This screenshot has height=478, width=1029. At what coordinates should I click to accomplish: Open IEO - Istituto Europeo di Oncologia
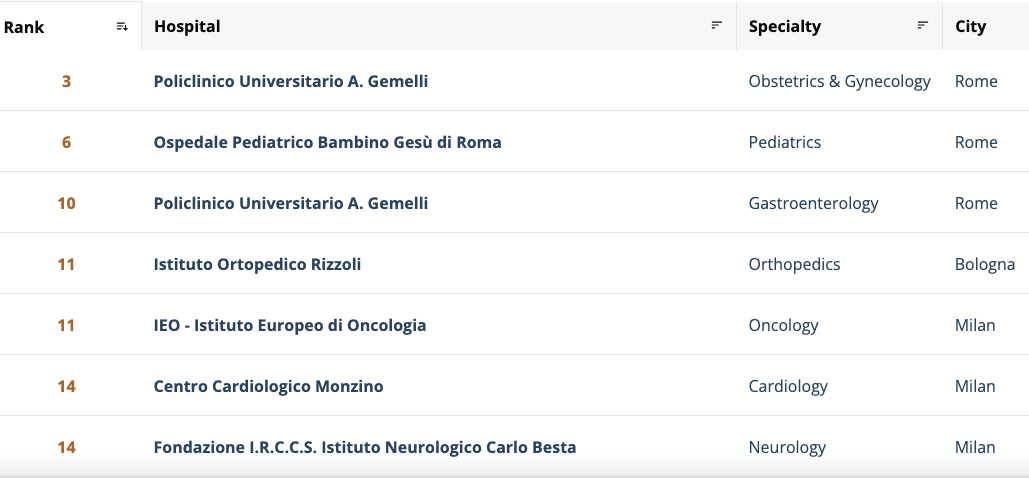[x=289, y=325]
